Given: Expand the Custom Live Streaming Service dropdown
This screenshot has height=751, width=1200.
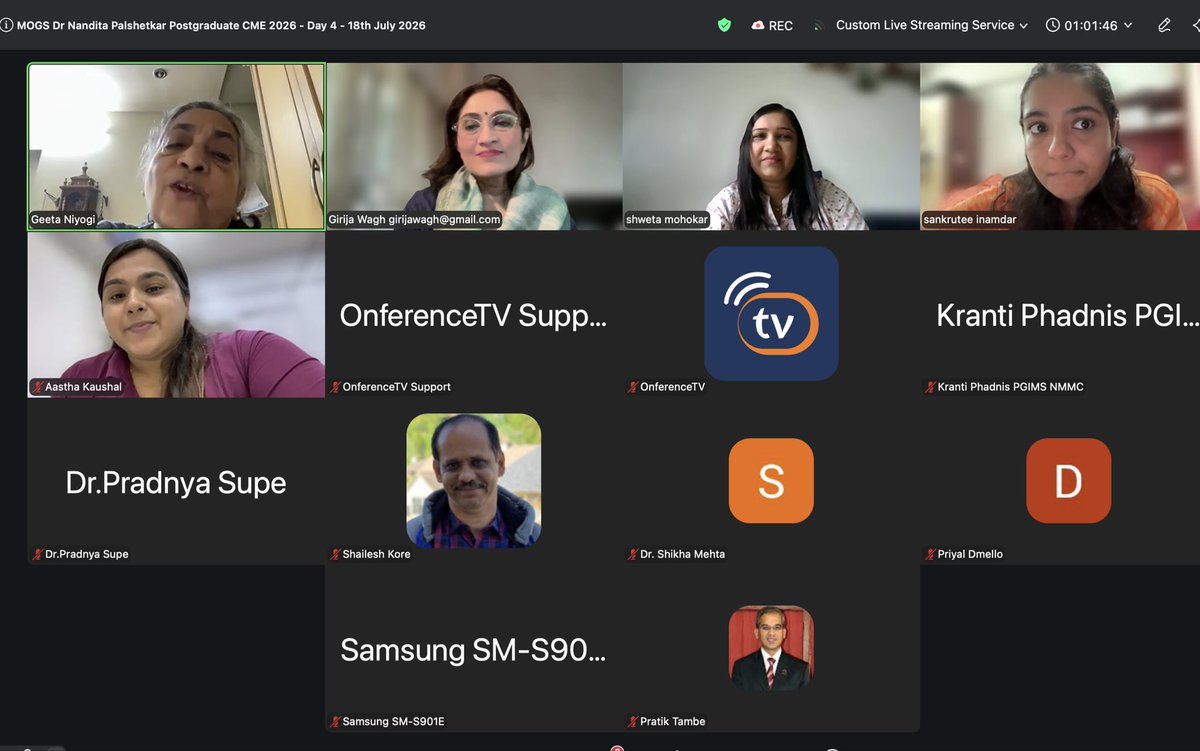Looking at the screenshot, I should pyautogui.click(x=932, y=25).
